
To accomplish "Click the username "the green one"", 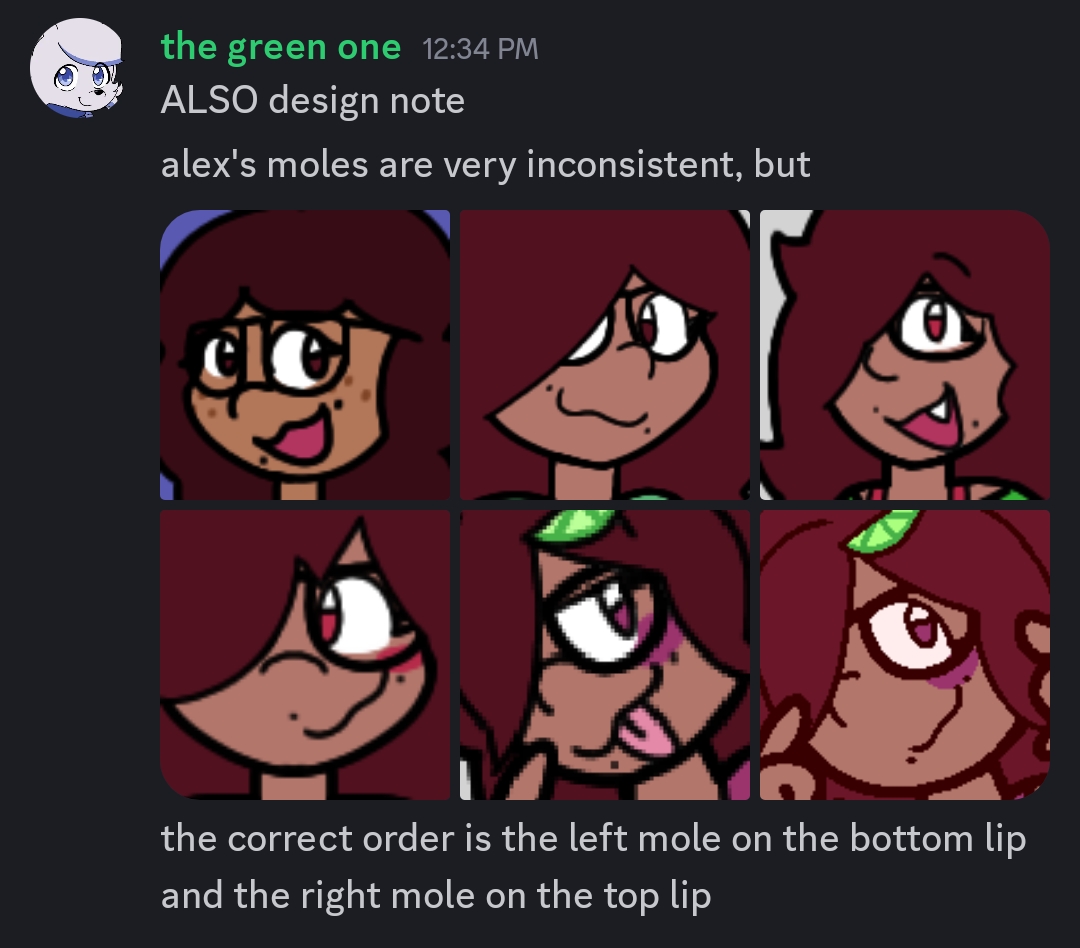I will pos(280,48).
